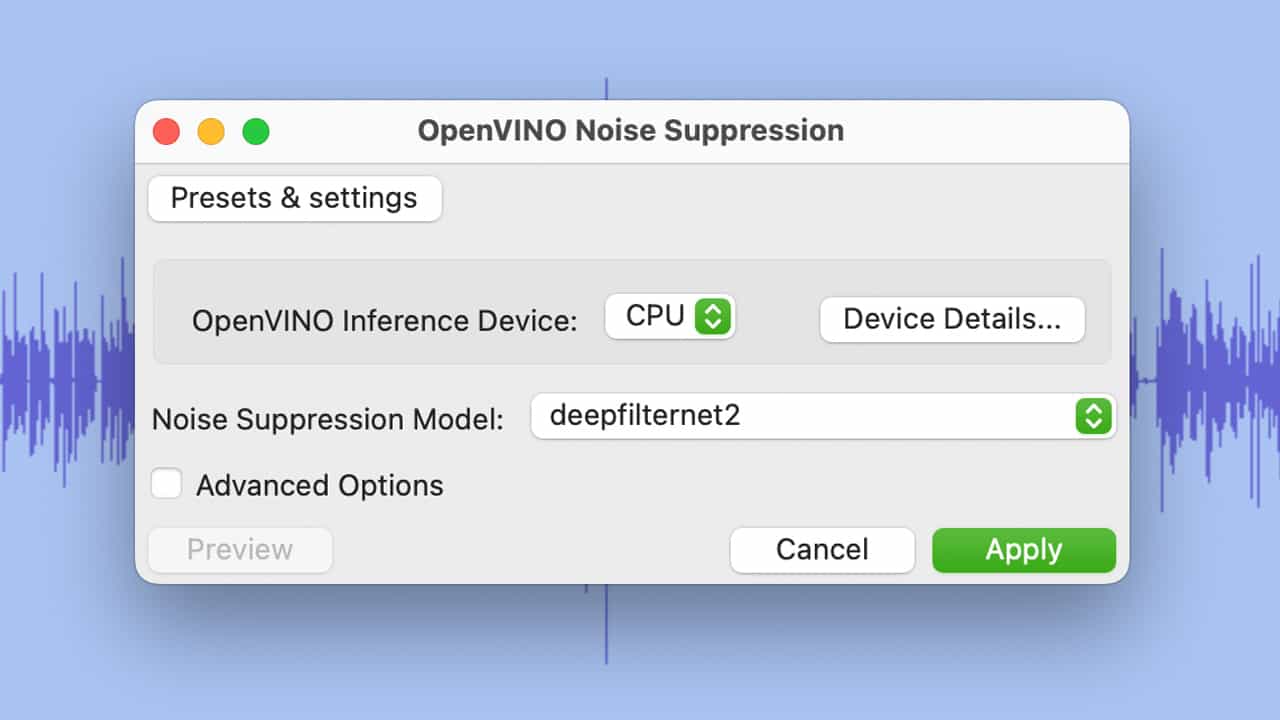This screenshot has width=1280, height=720.
Task: Click the green chevron of the model selector
Action: (x=1094, y=416)
